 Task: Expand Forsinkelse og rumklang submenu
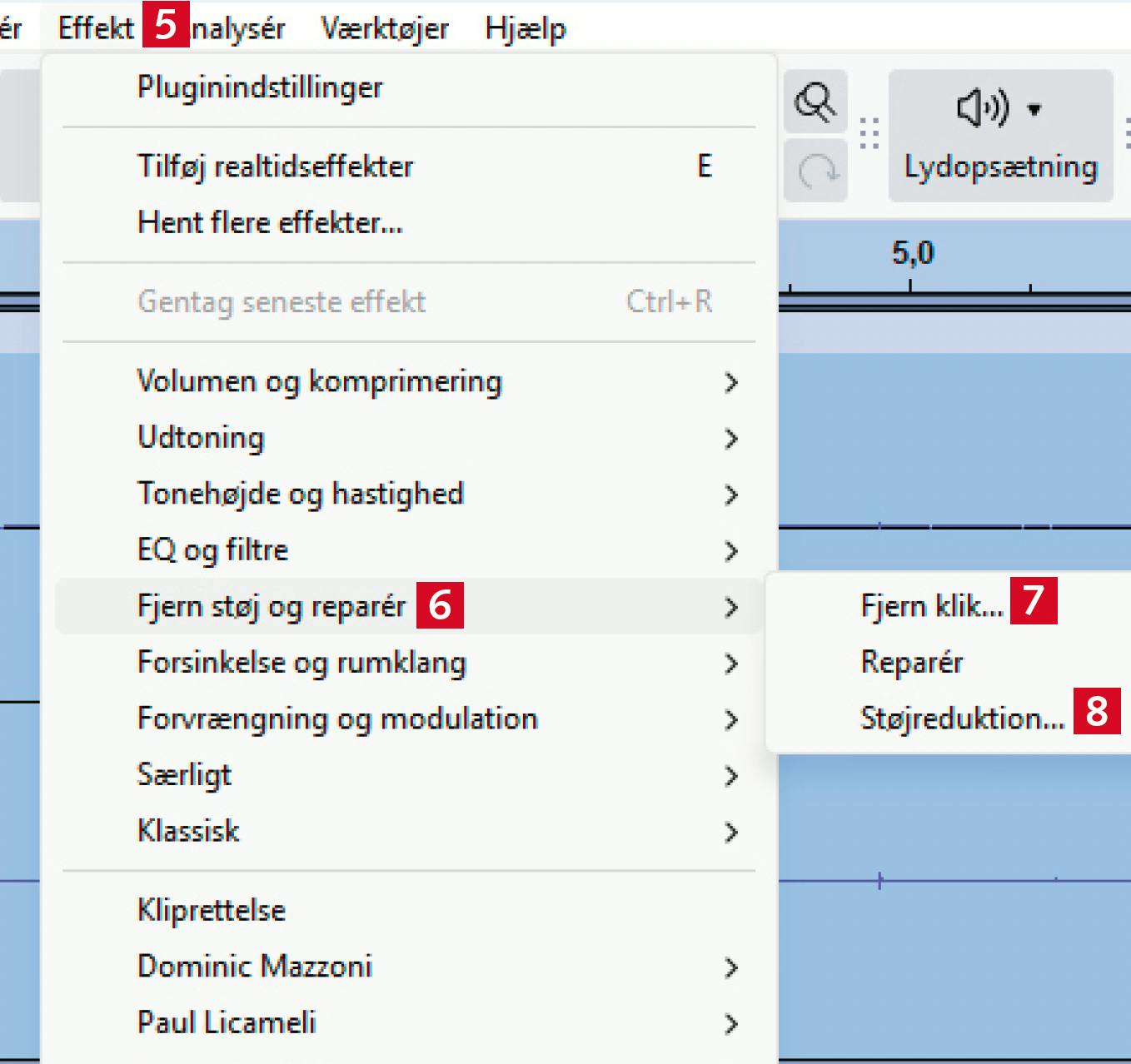301,663
